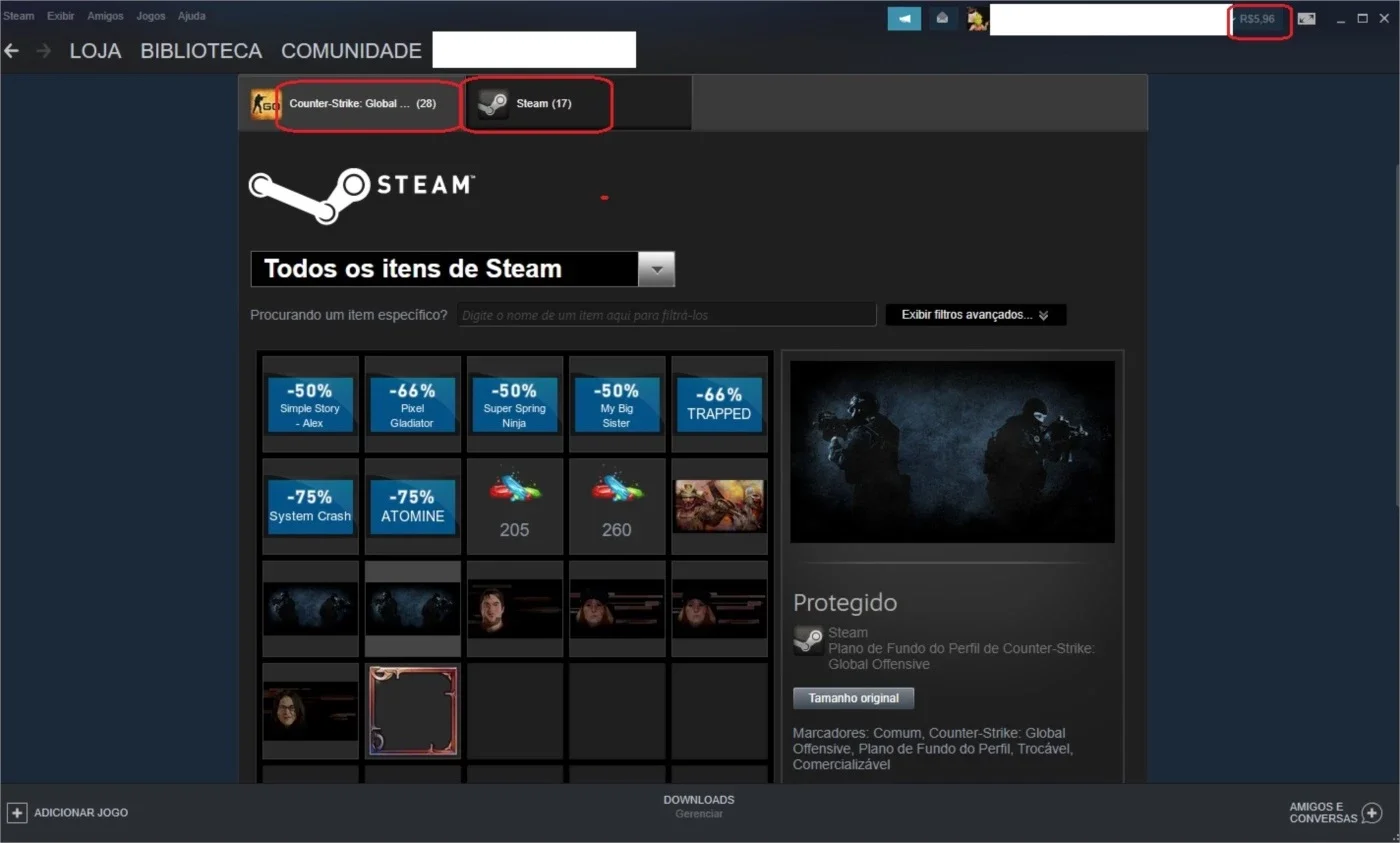
Task: Click Tamanho original button
Action: click(853, 698)
